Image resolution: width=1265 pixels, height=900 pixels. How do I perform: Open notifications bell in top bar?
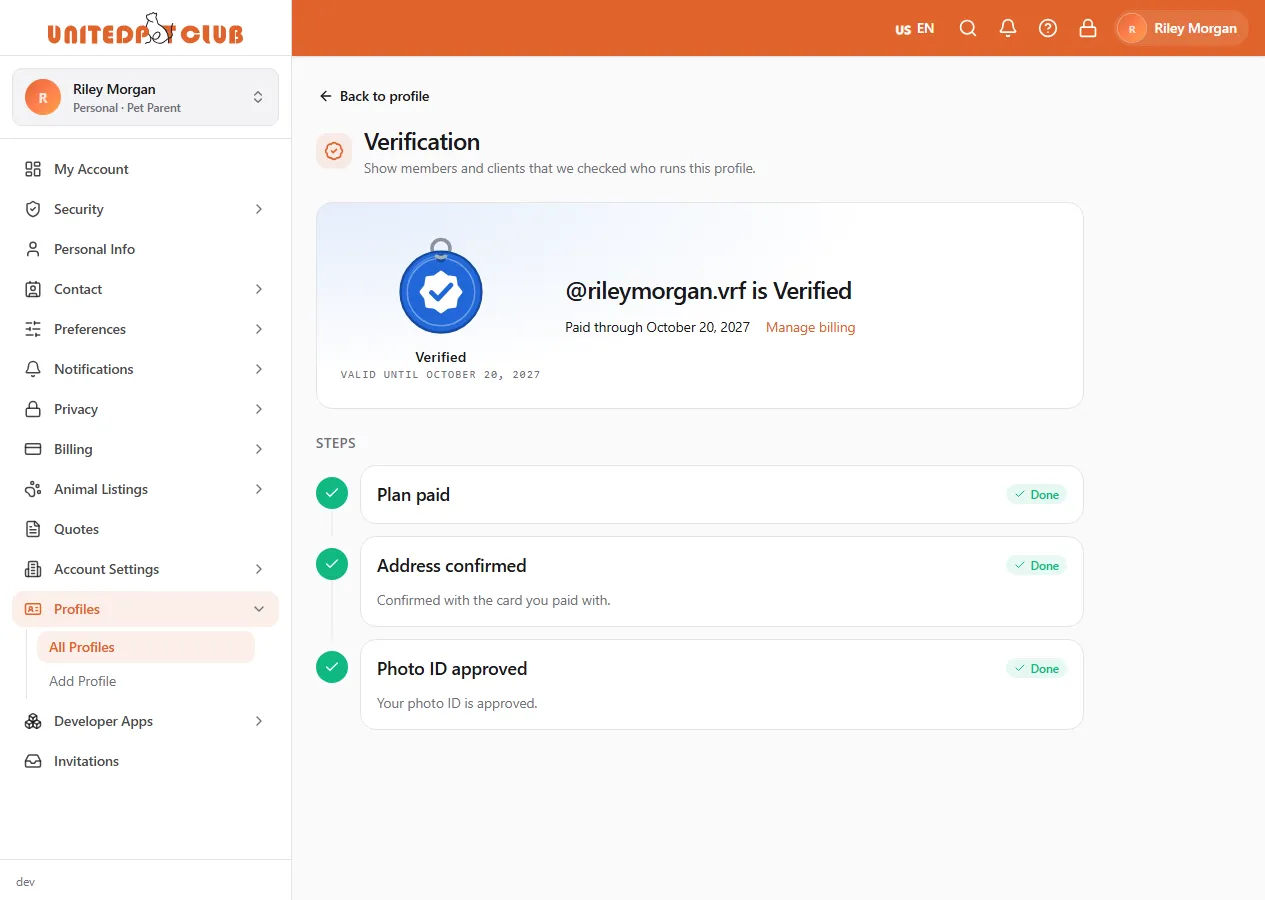point(1008,28)
